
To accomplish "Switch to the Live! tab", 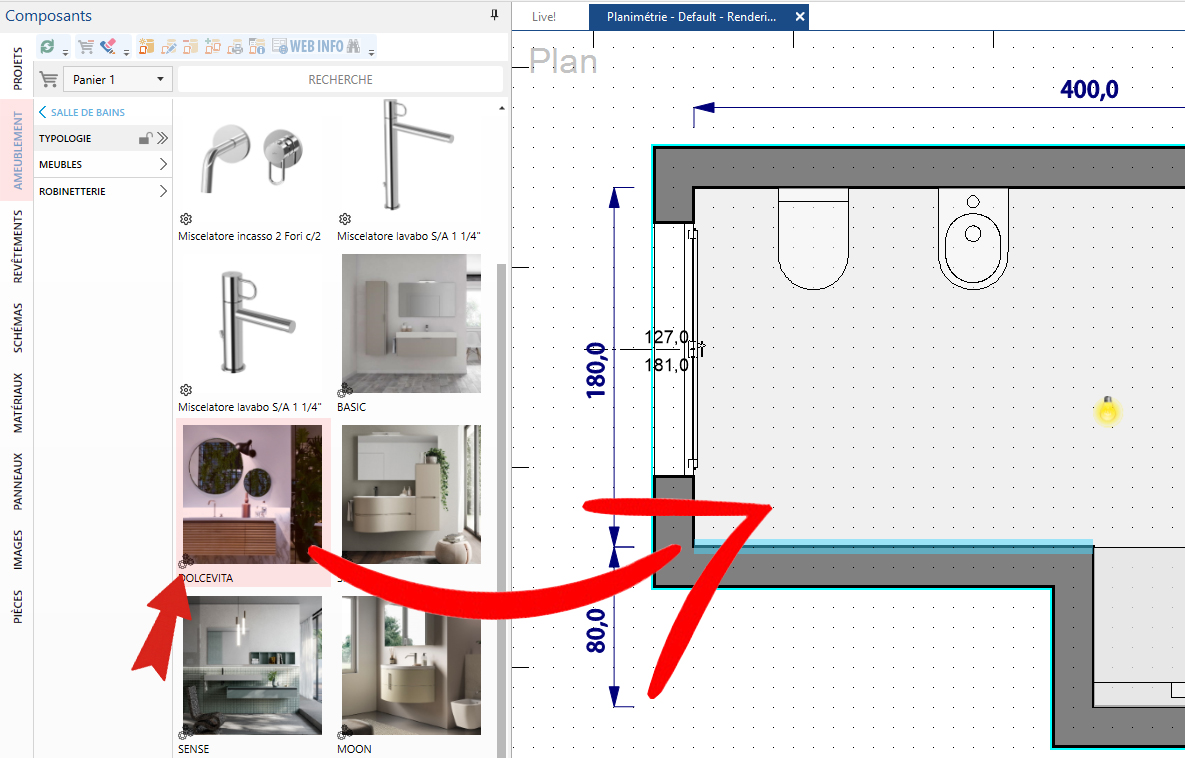I will (x=544, y=17).
